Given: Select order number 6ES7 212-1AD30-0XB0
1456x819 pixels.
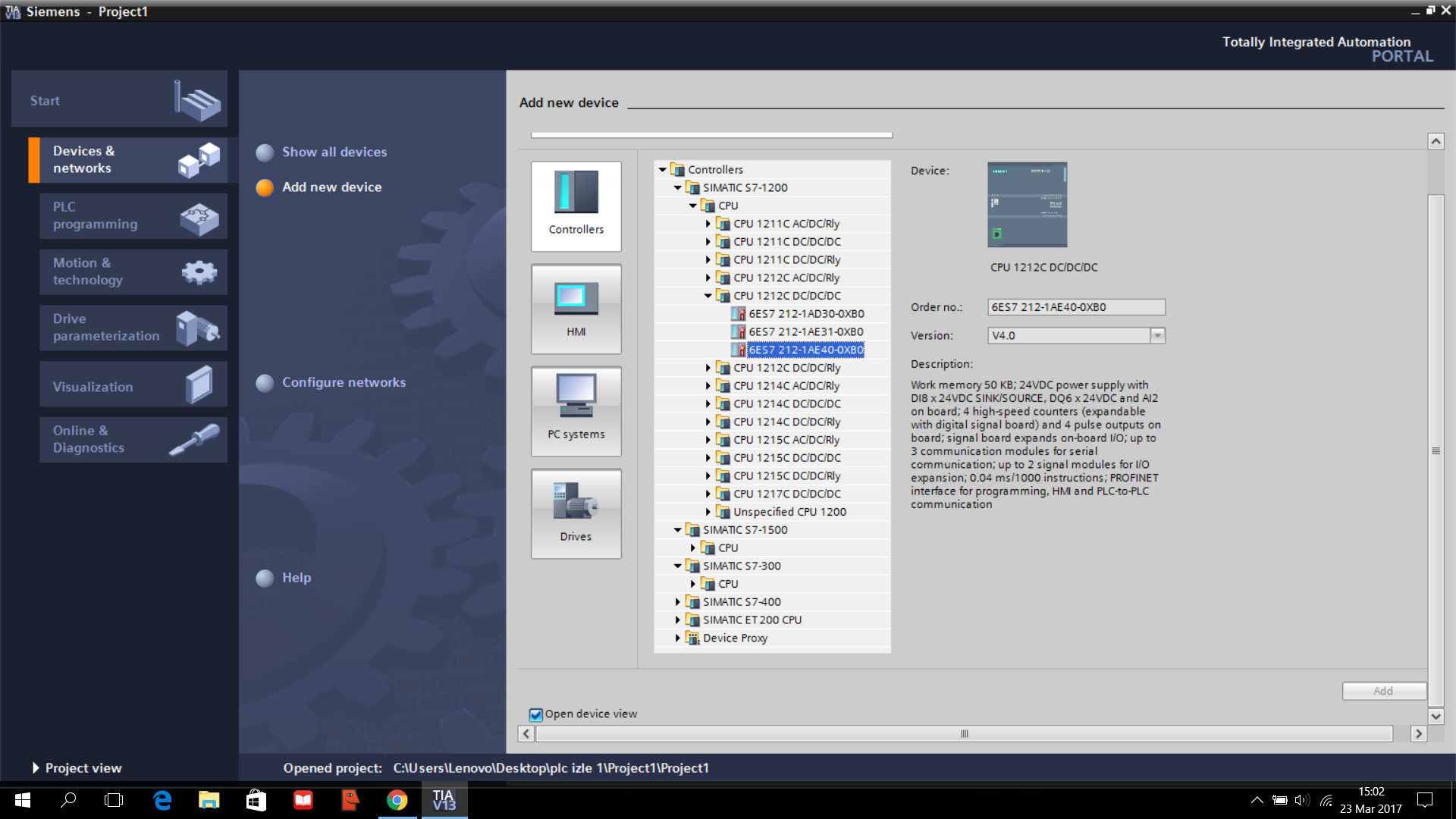Looking at the screenshot, I should 806,314.
